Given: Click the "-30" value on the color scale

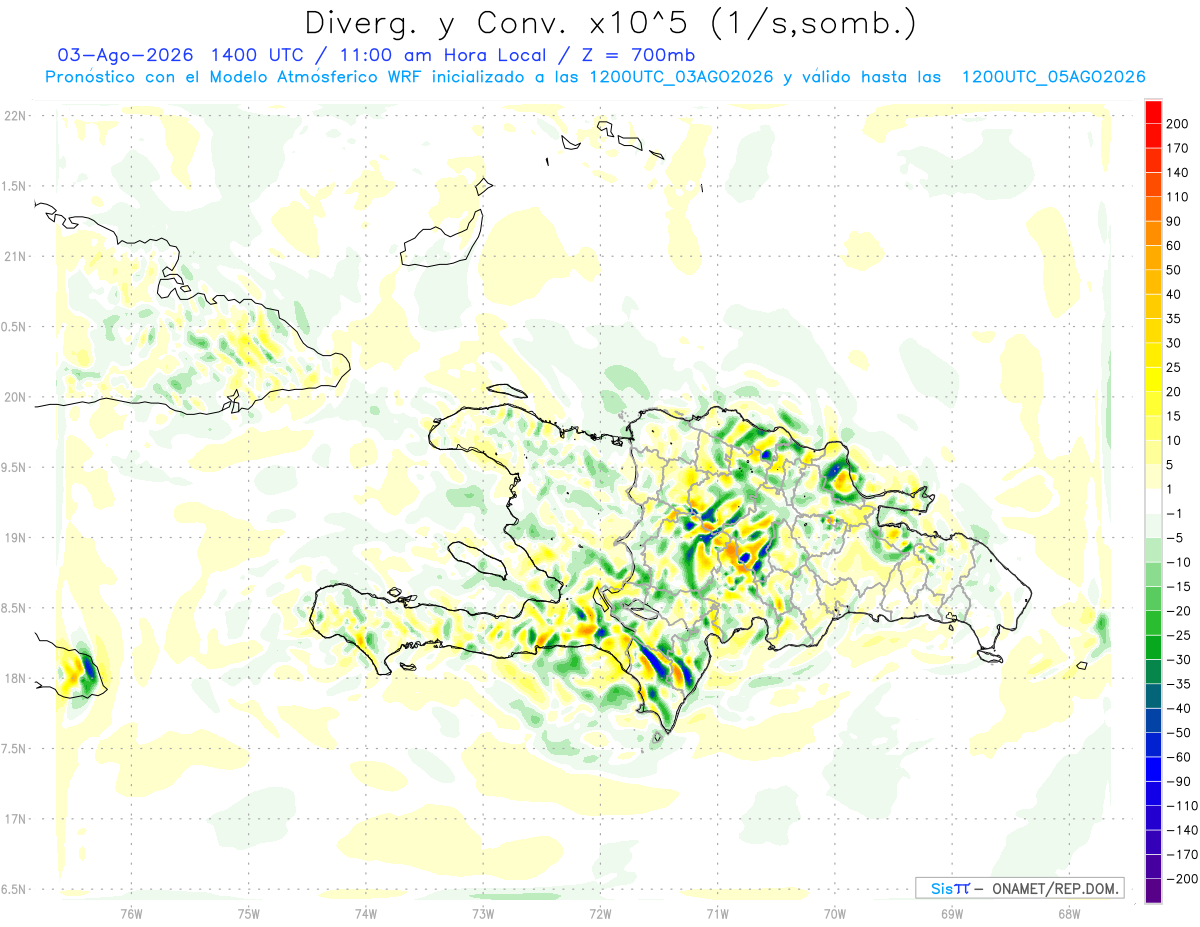Looking at the screenshot, I should click(1179, 659).
